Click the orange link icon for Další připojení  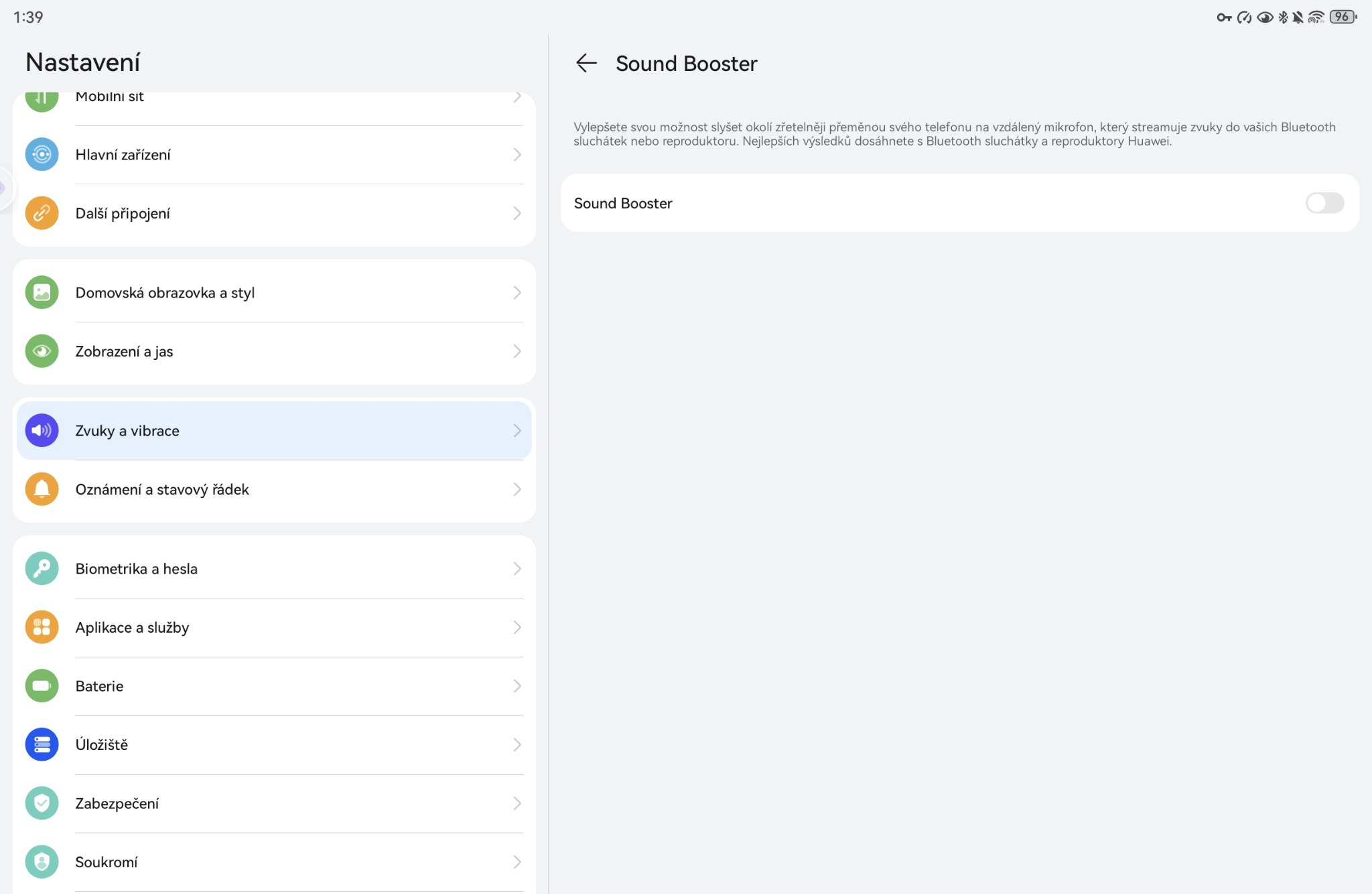(x=42, y=213)
